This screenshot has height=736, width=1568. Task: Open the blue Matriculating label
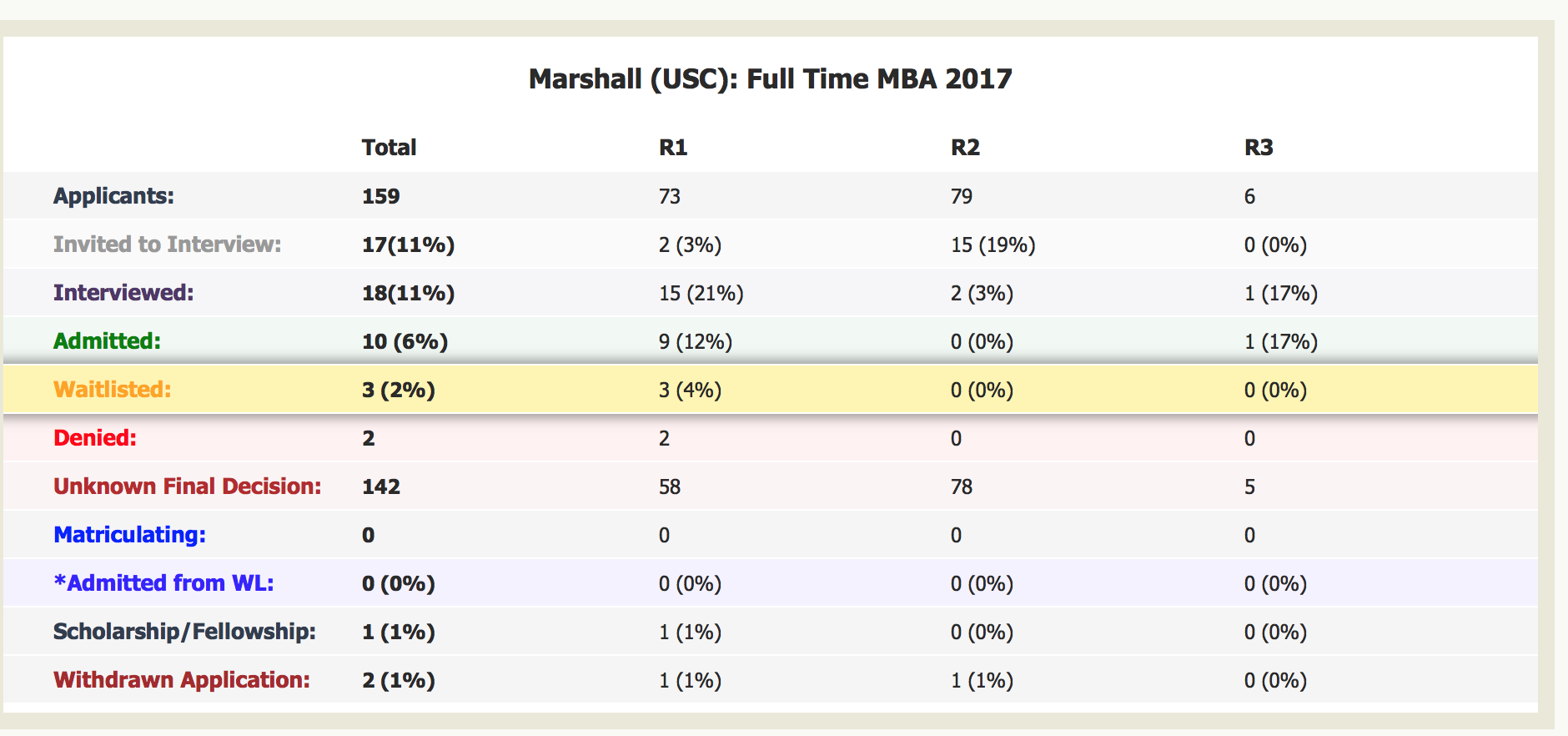129,535
